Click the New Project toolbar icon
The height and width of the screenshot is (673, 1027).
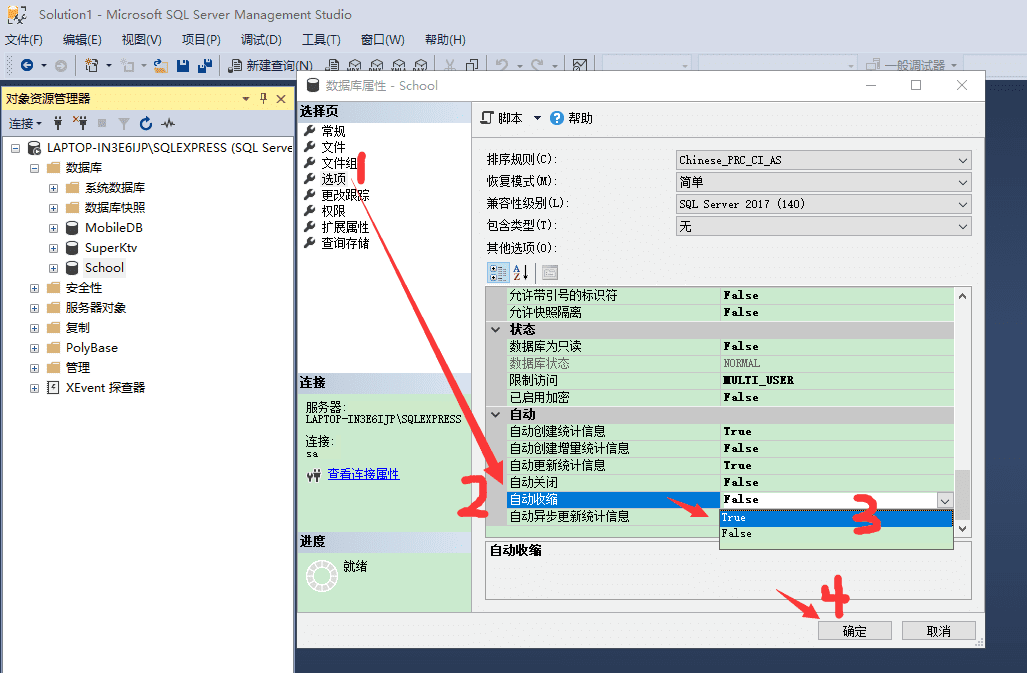(92, 65)
